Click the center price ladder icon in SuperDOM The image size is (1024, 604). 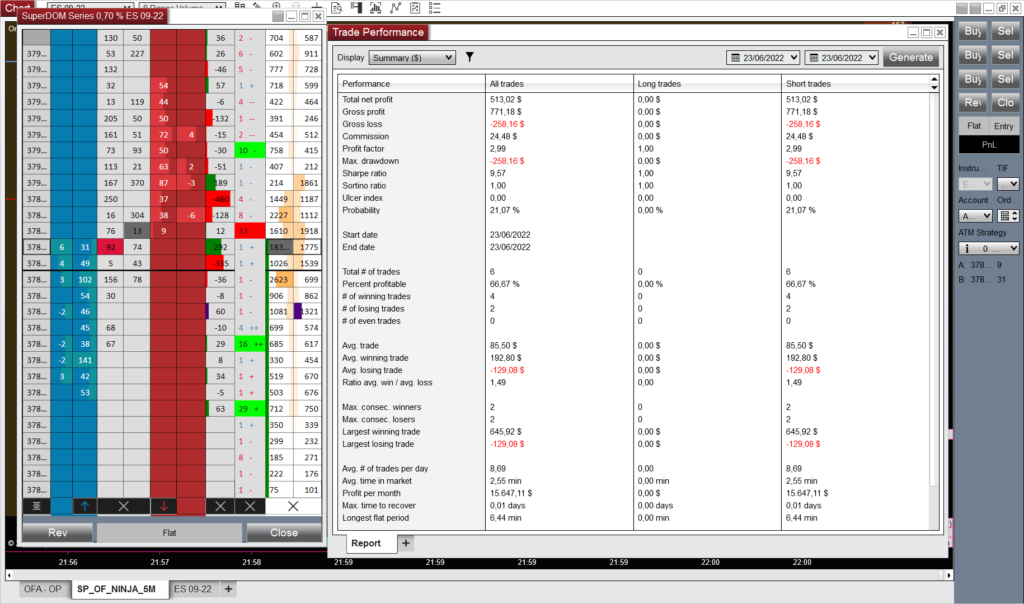[37, 506]
